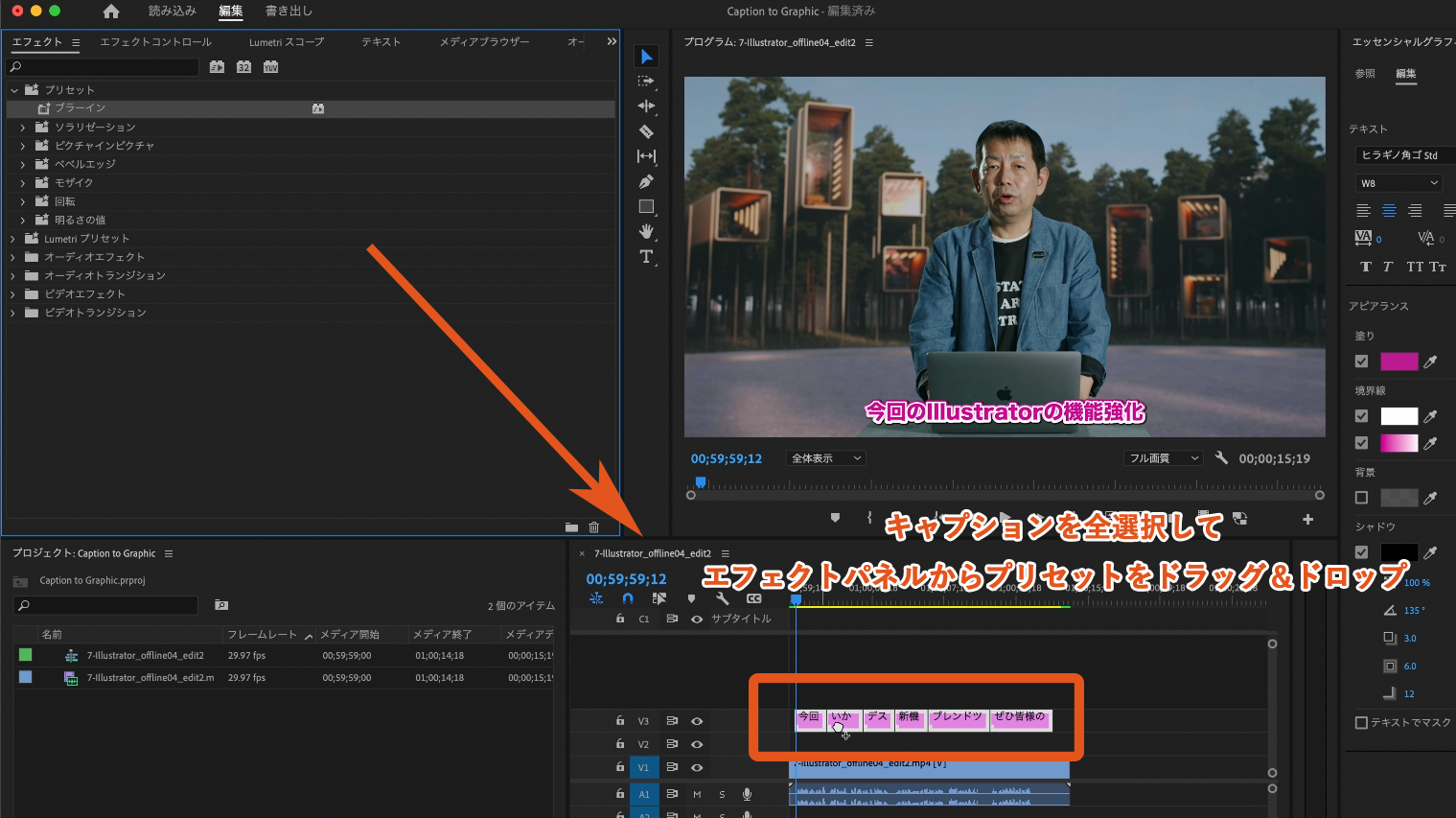Open the white stroke color swatch
This screenshot has height=818, width=1456.
click(1399, 416)
